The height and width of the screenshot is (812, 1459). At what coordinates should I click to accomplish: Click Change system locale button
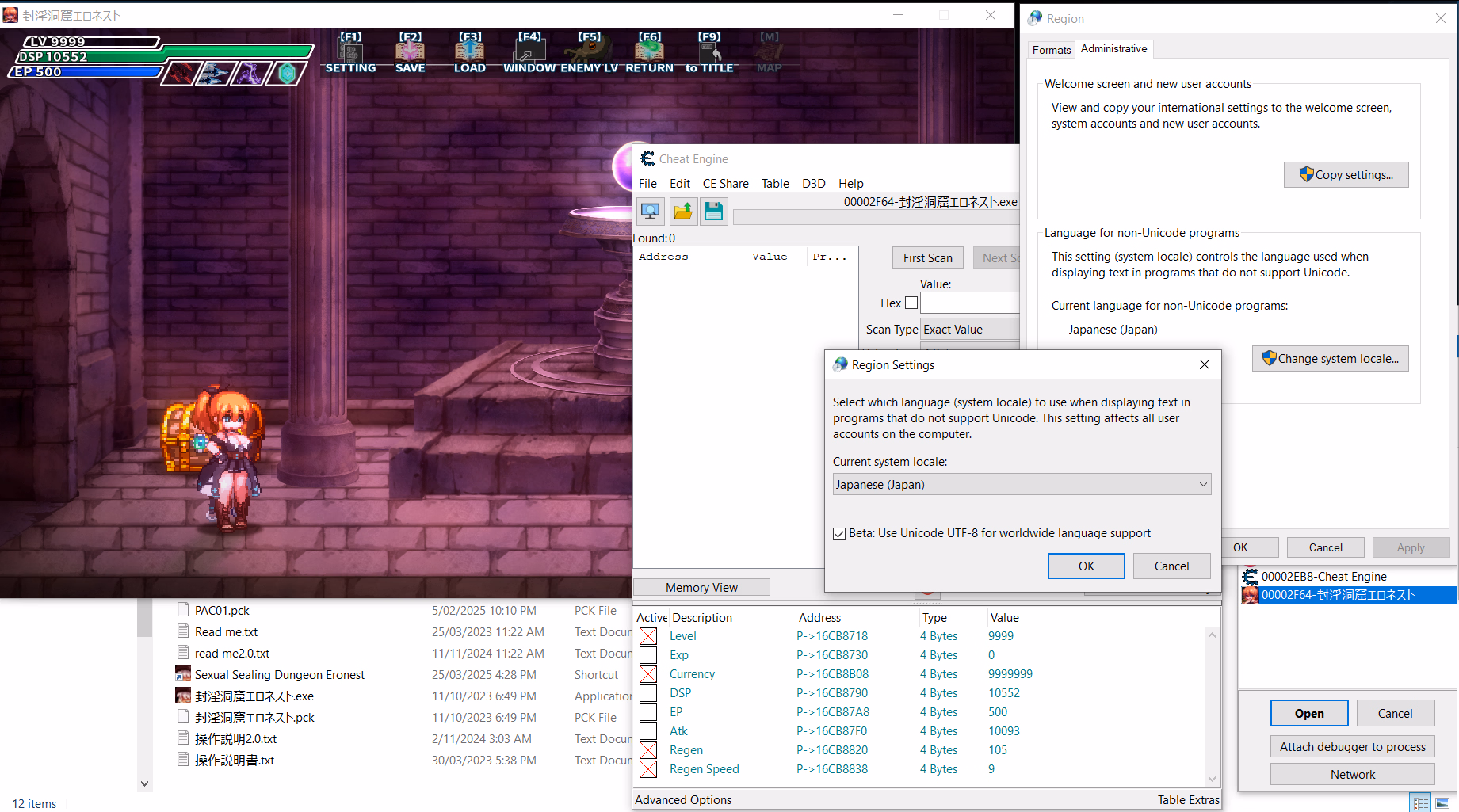(x=1330, y=359)
